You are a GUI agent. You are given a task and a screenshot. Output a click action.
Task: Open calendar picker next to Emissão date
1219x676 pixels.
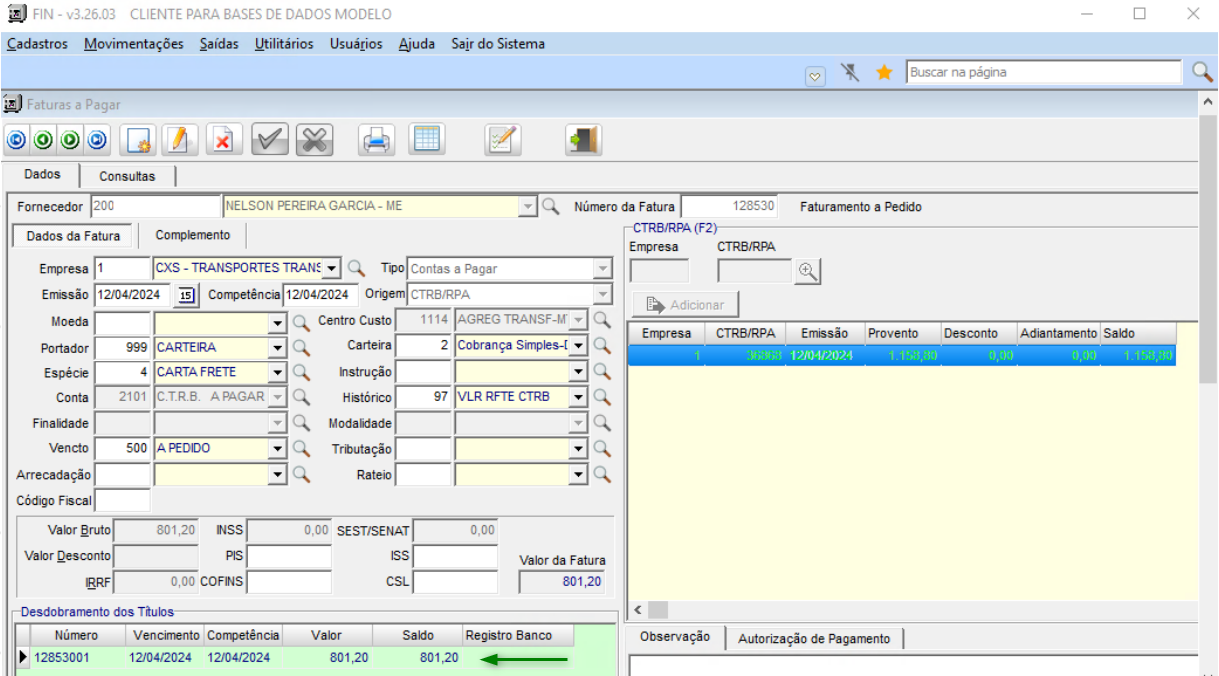click(186, 295)
